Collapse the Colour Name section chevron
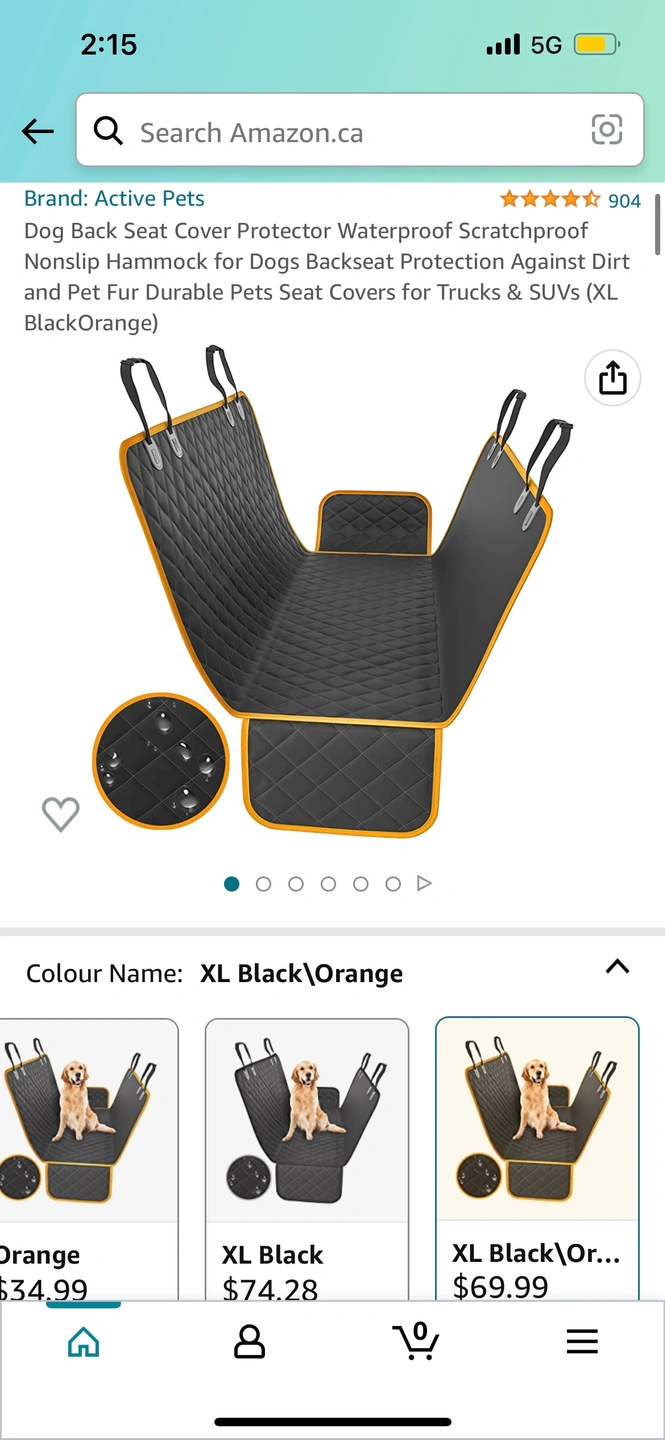665x1440 pixels. (x=618, y=966)
